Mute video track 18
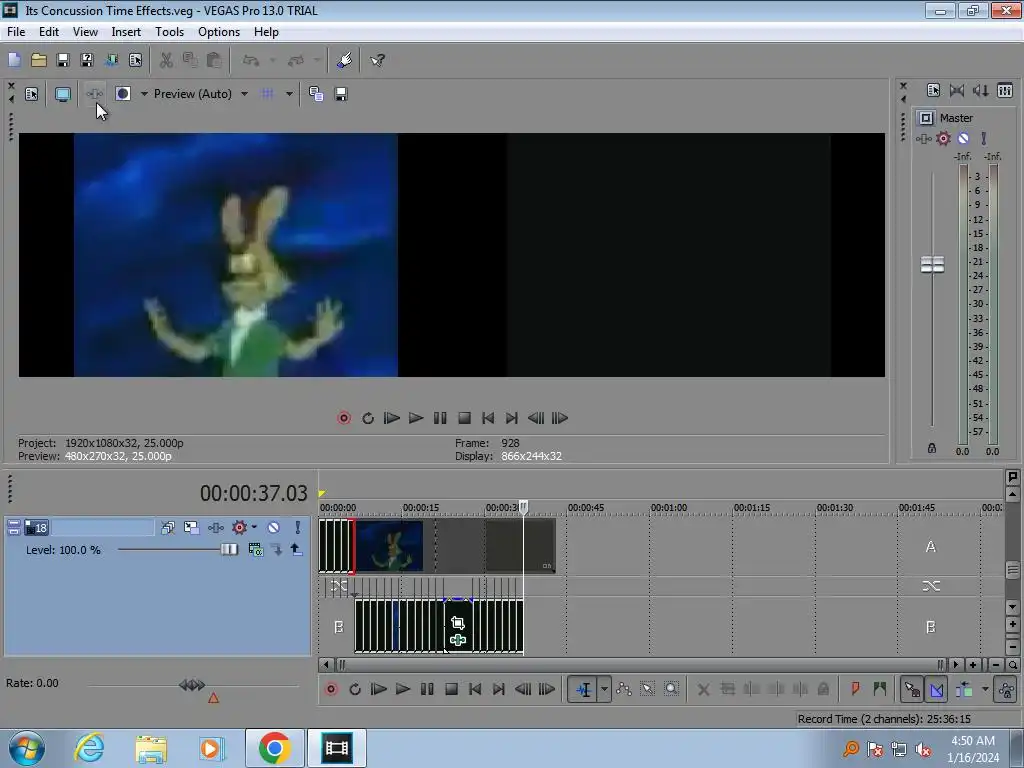Viewport: 1024px width, 768px height. [x=274, y=528]
